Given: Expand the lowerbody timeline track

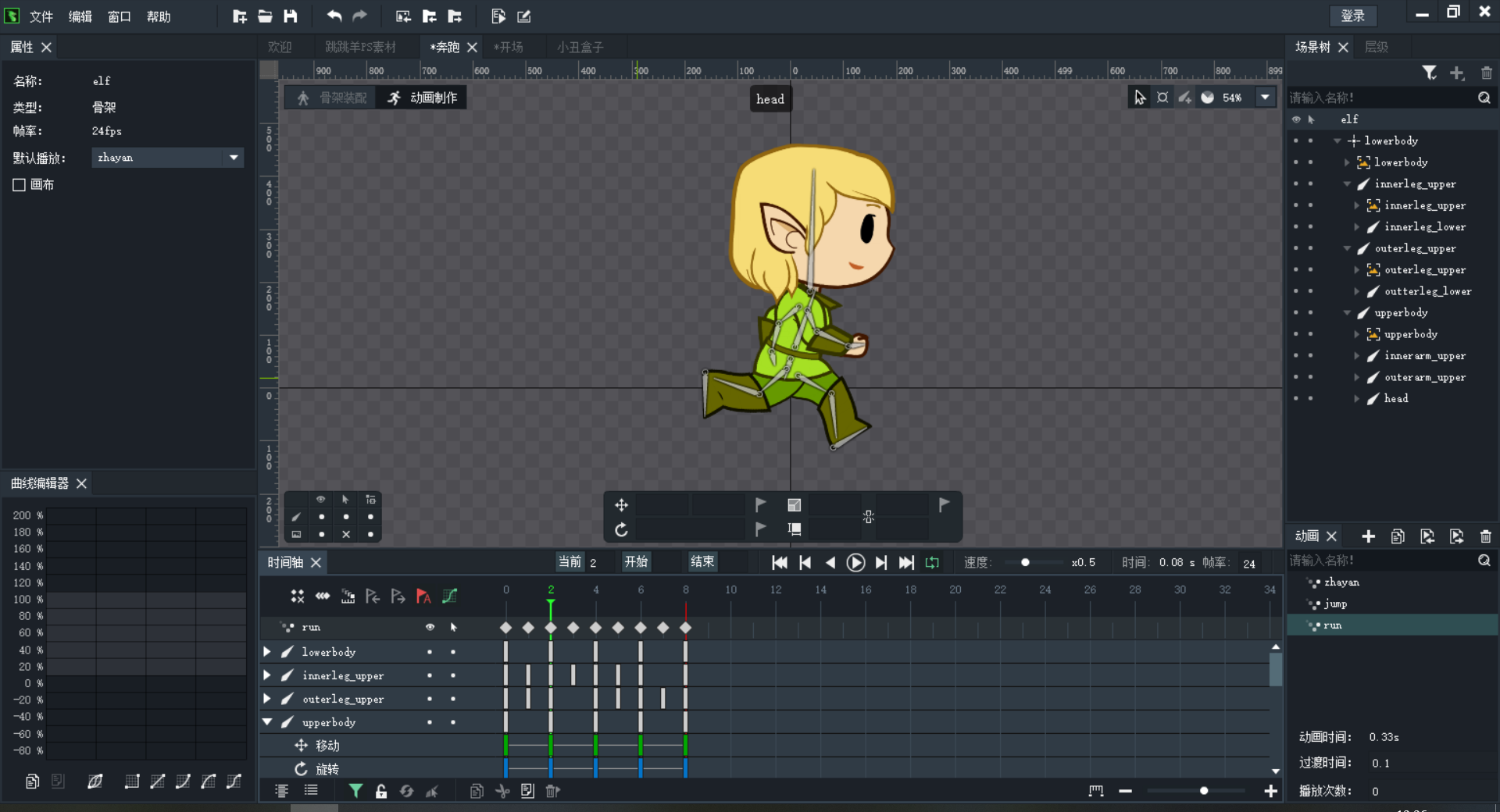Looking at the screenshot, I should [267, 651].
